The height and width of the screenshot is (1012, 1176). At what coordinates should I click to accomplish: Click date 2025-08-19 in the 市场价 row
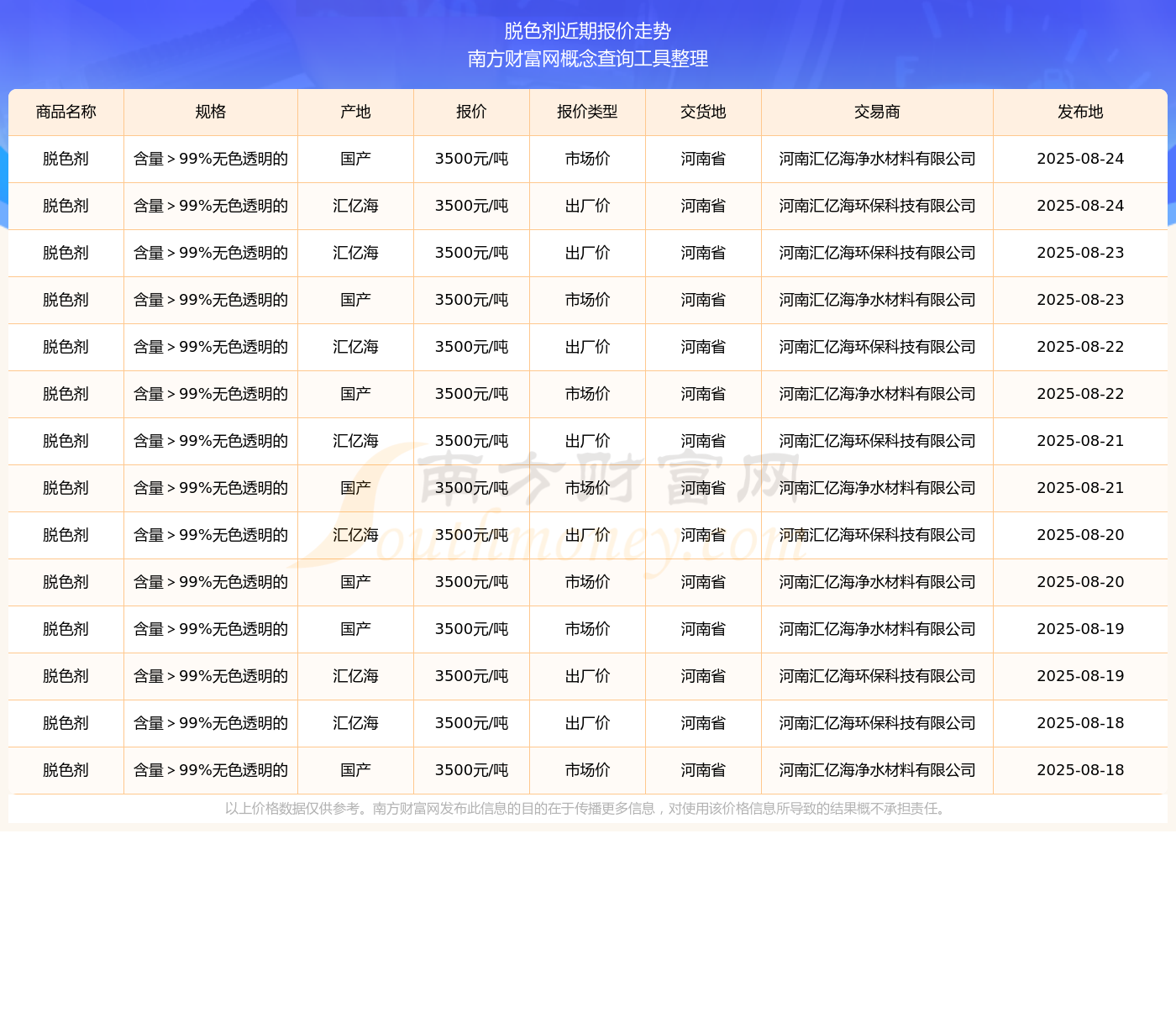1080,629
